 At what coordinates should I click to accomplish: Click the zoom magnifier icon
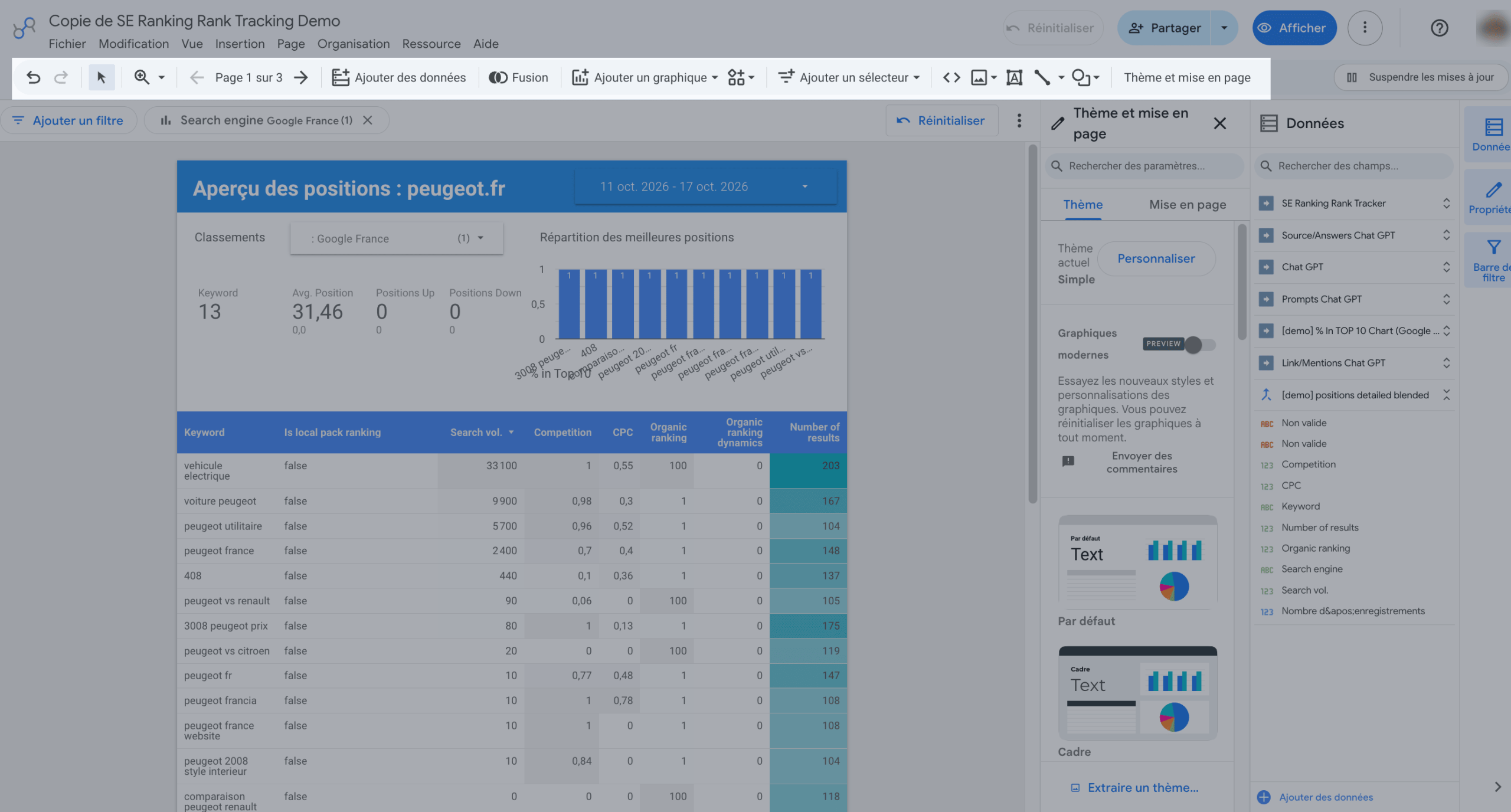[x=142, y=77]
